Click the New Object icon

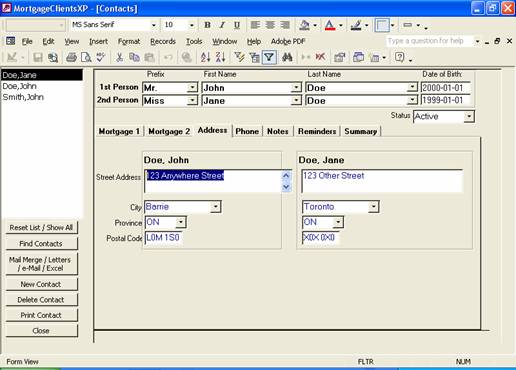(375, 58)
